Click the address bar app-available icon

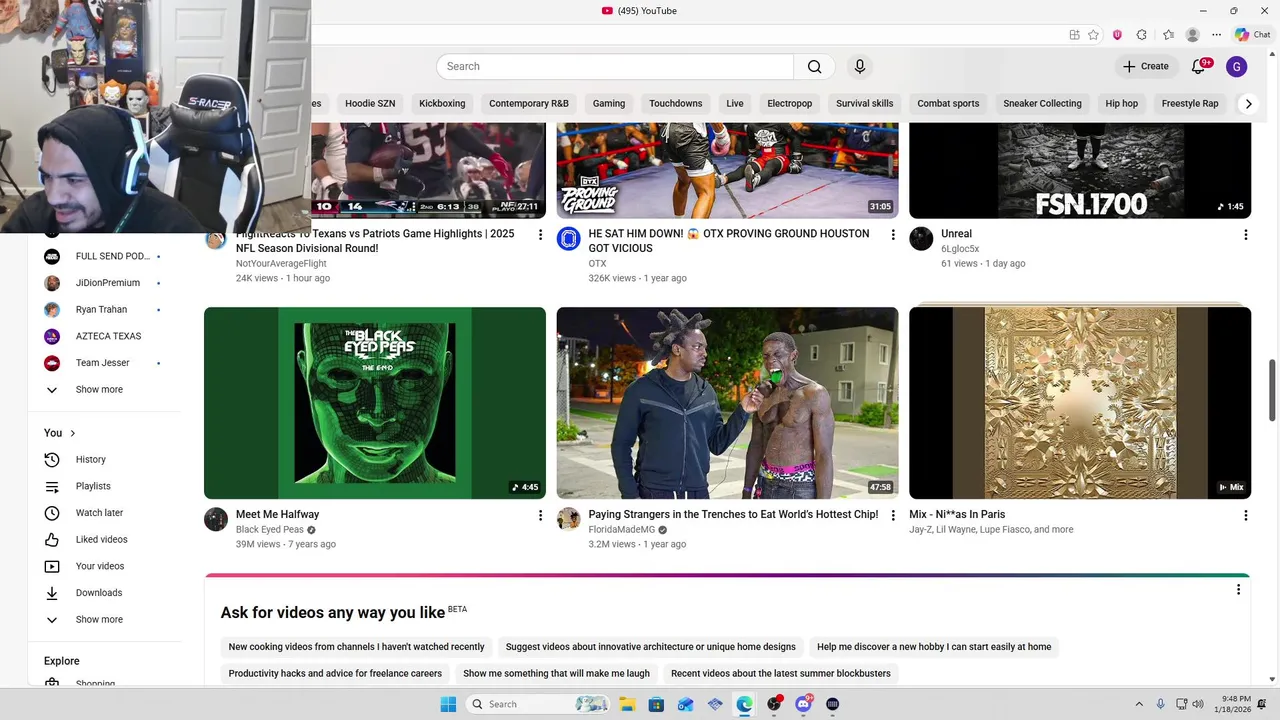click(1074, 34)
